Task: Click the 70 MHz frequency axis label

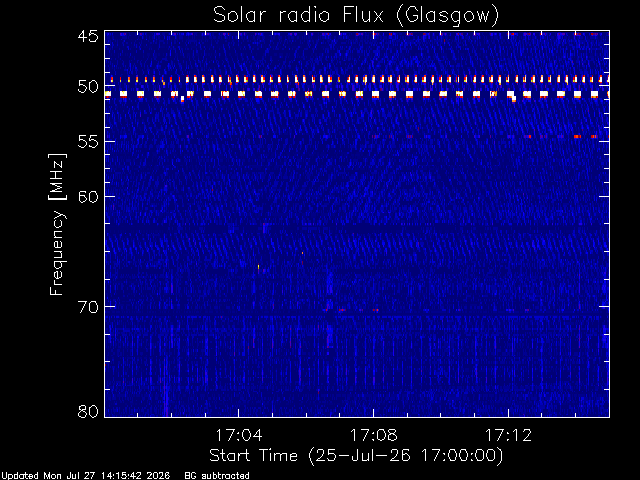Action: [88, 307]
